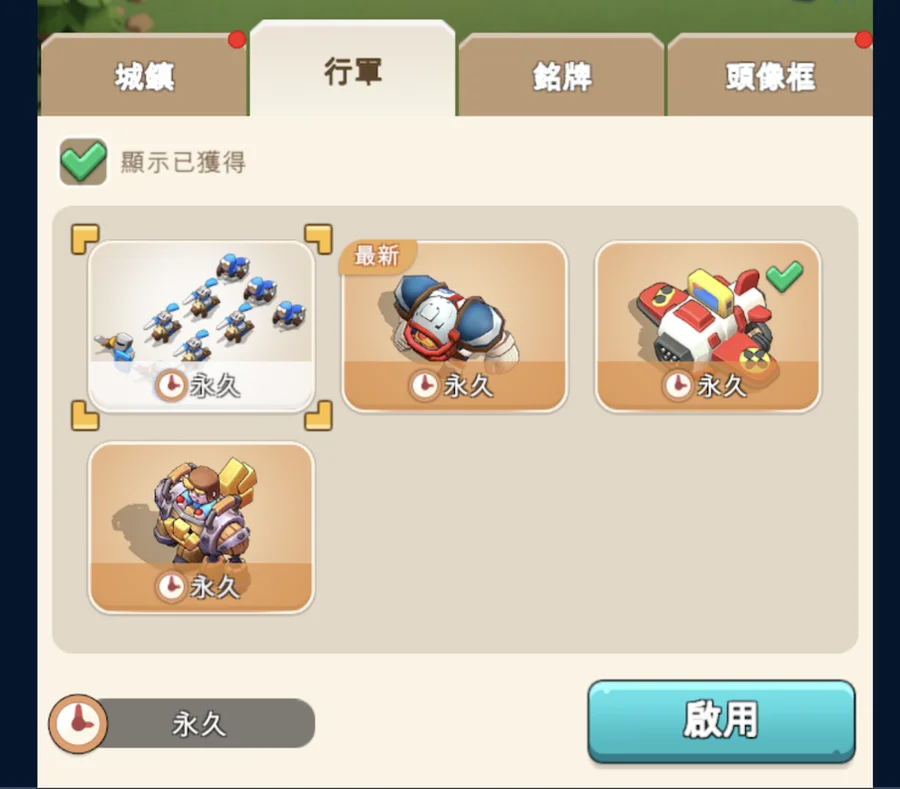Image resolution: width=900 pixels, height=789 pixels.
Task: Click clock icon on mech skin card
Action: pos(170,586)
